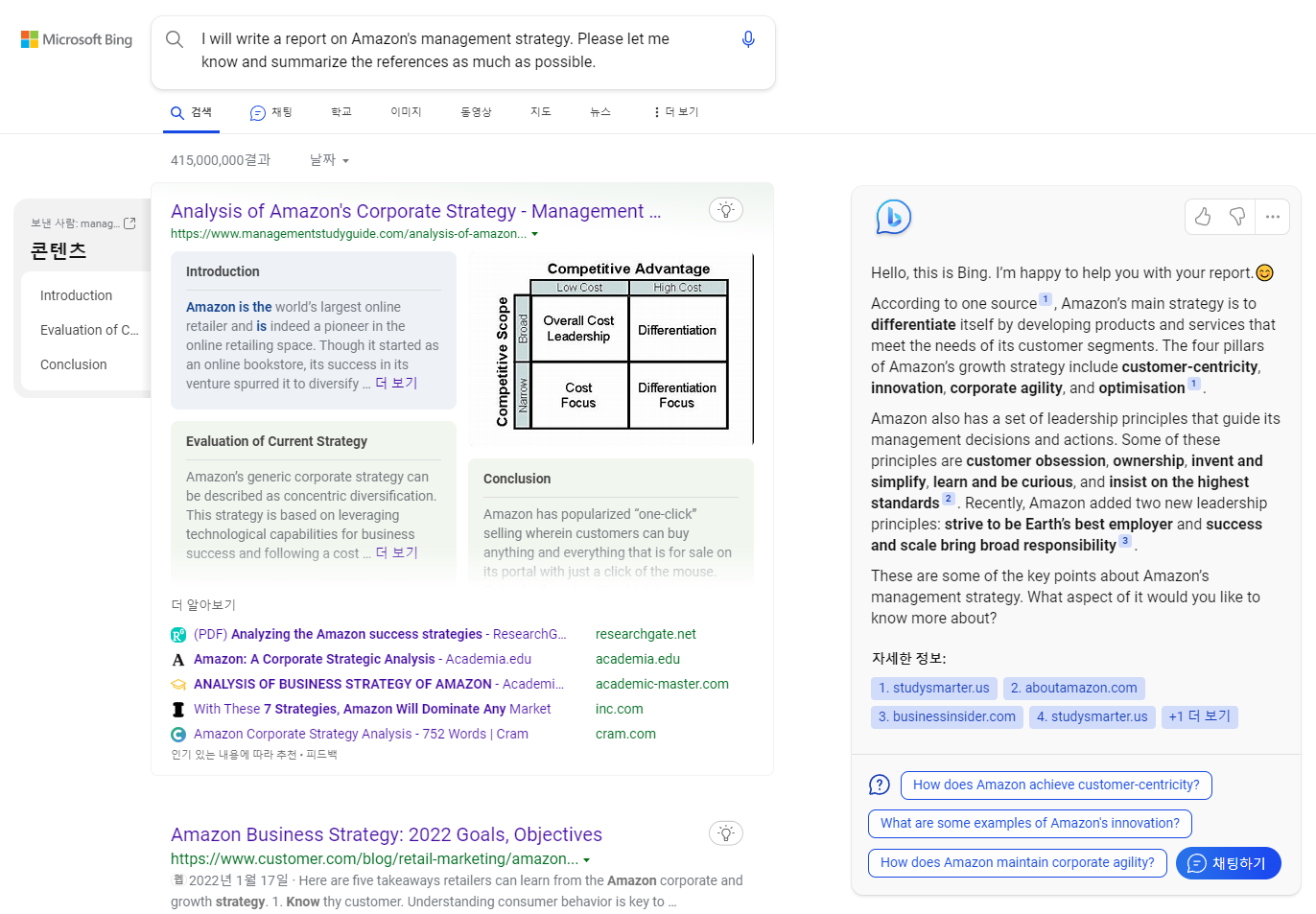
Task: Ask 'How does Amazon maintain corporate agility?'
Action: coord(1018,862)
